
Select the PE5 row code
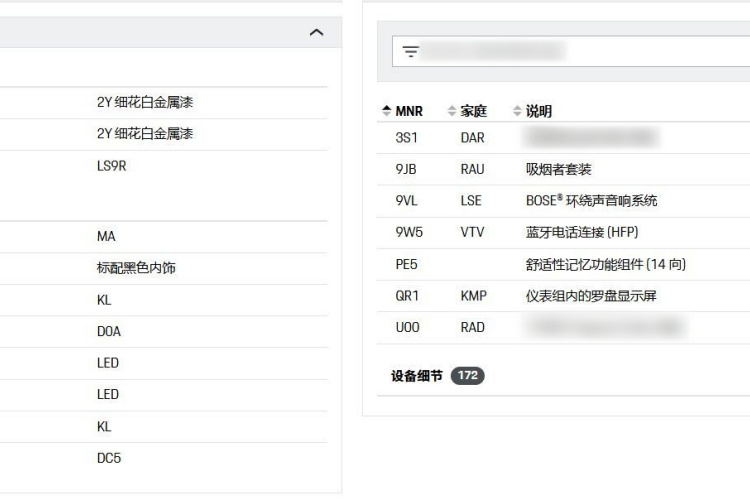[x=407, y=265]
